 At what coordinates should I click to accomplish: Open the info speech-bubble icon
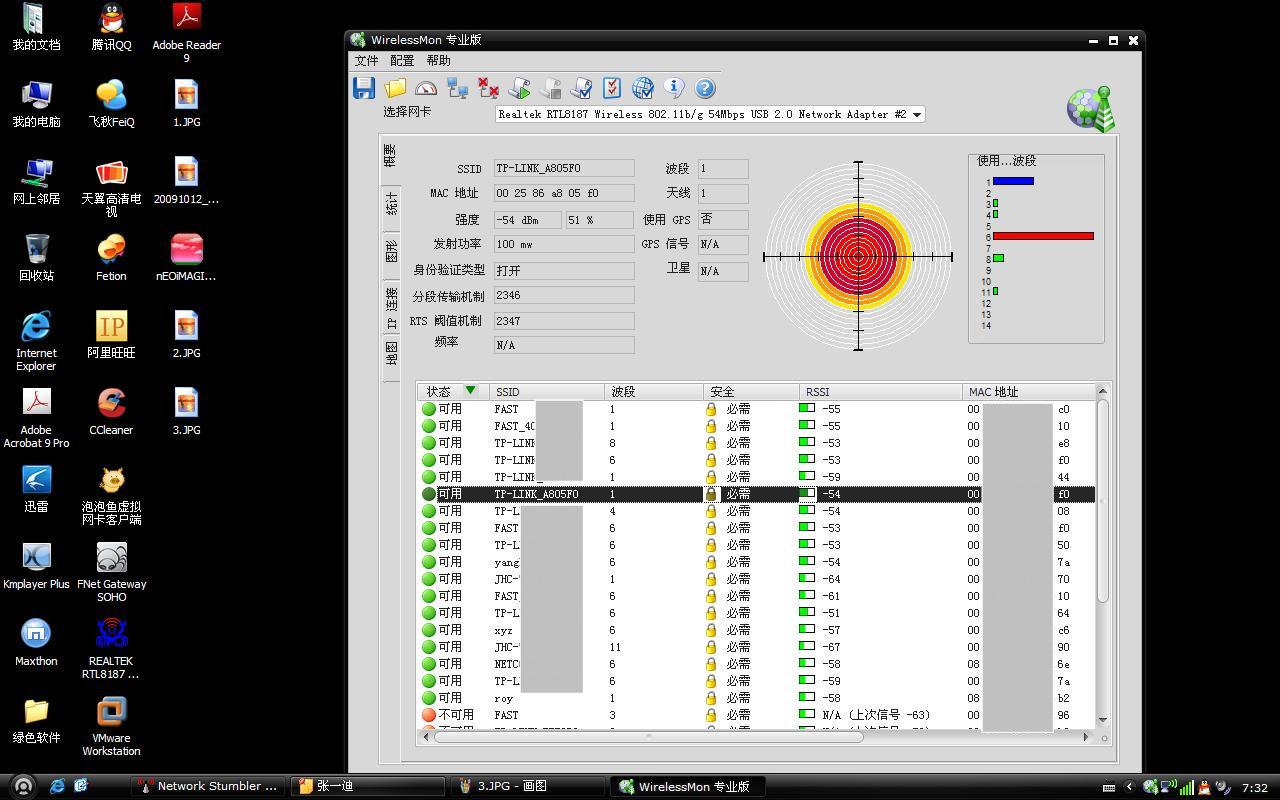tap(674, 88)
